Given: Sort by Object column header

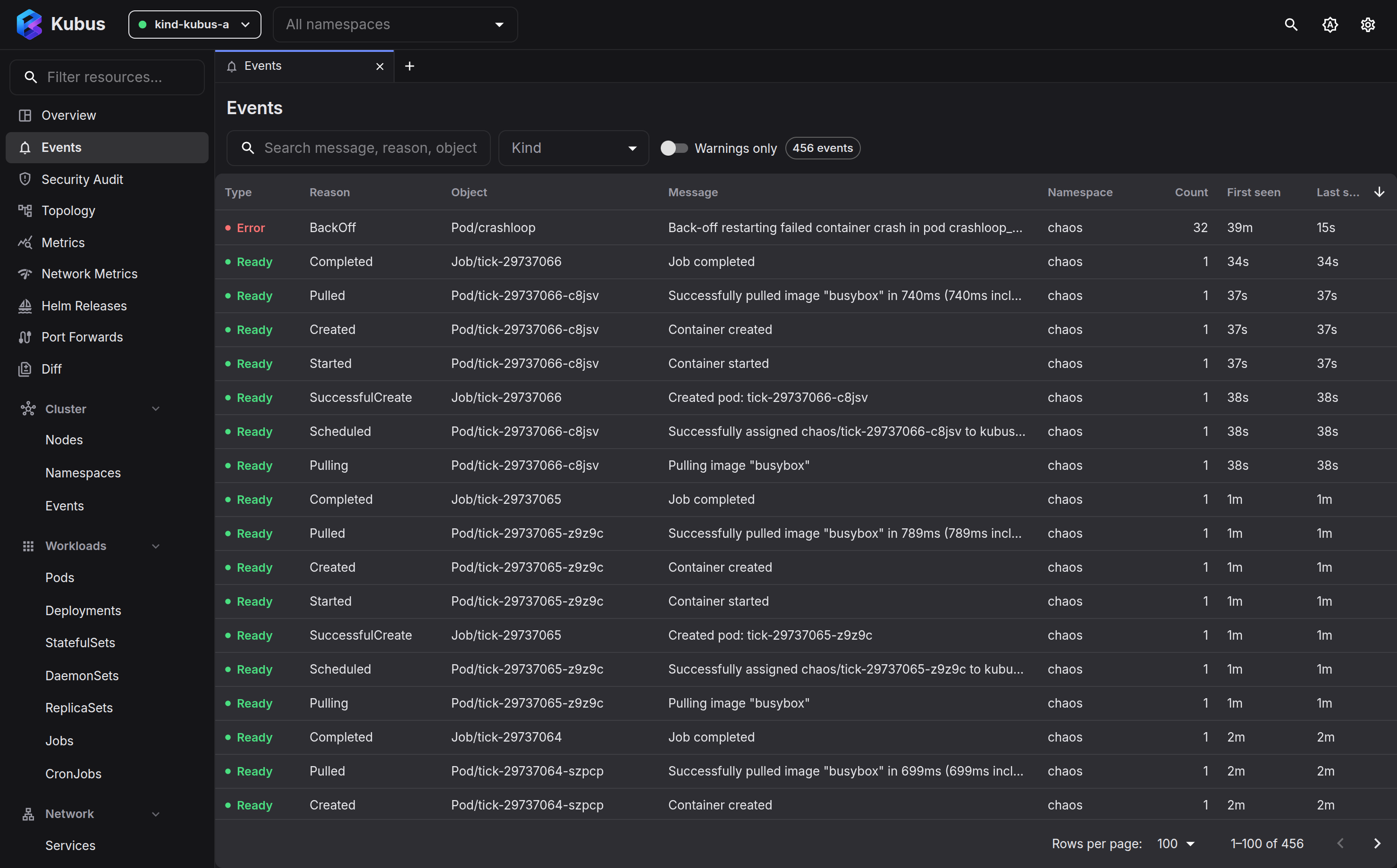Looking at the screenshot, I should pos(469,192).
